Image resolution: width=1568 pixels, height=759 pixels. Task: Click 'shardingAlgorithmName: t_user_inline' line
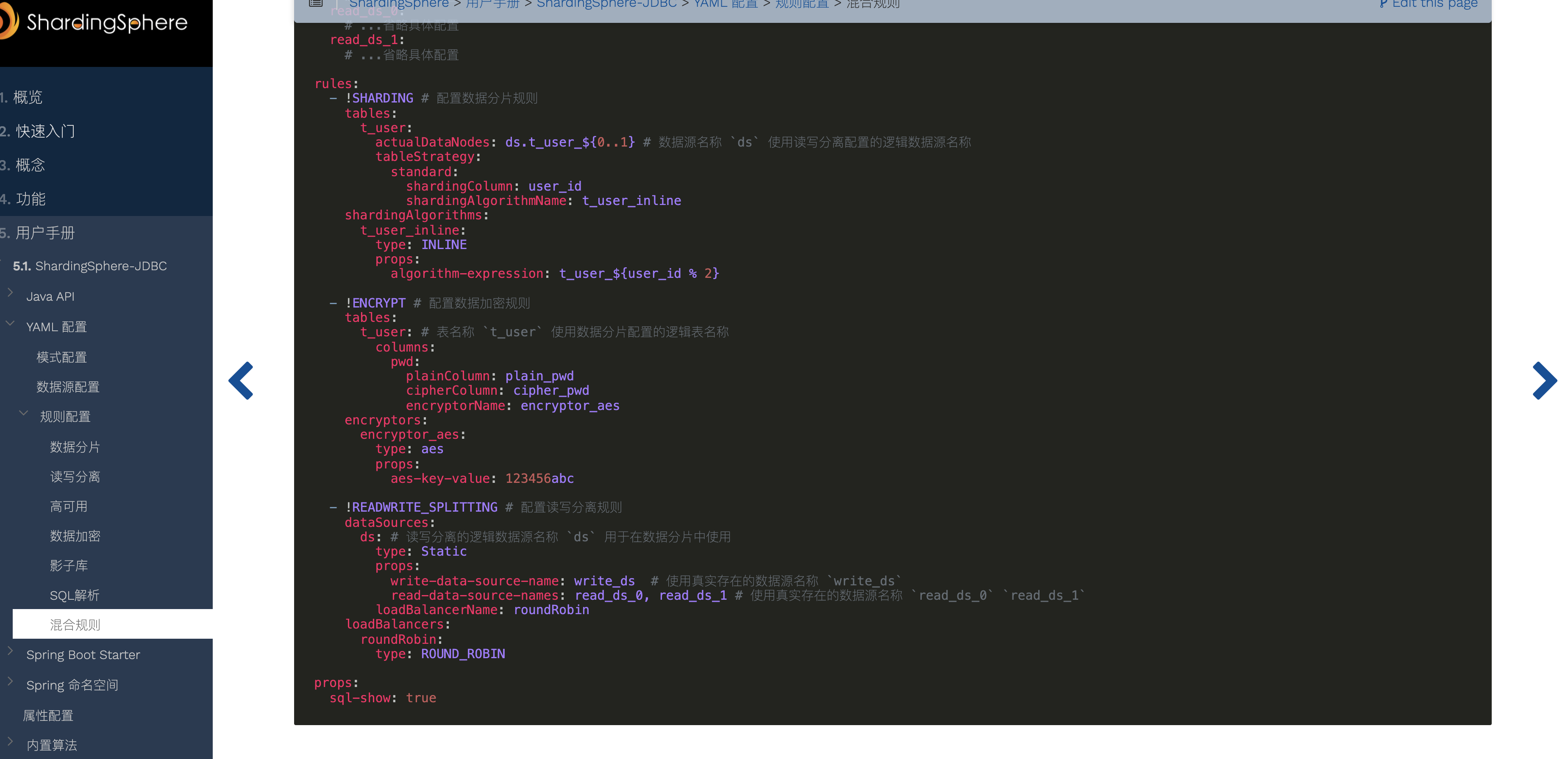(x=544, y=201)
